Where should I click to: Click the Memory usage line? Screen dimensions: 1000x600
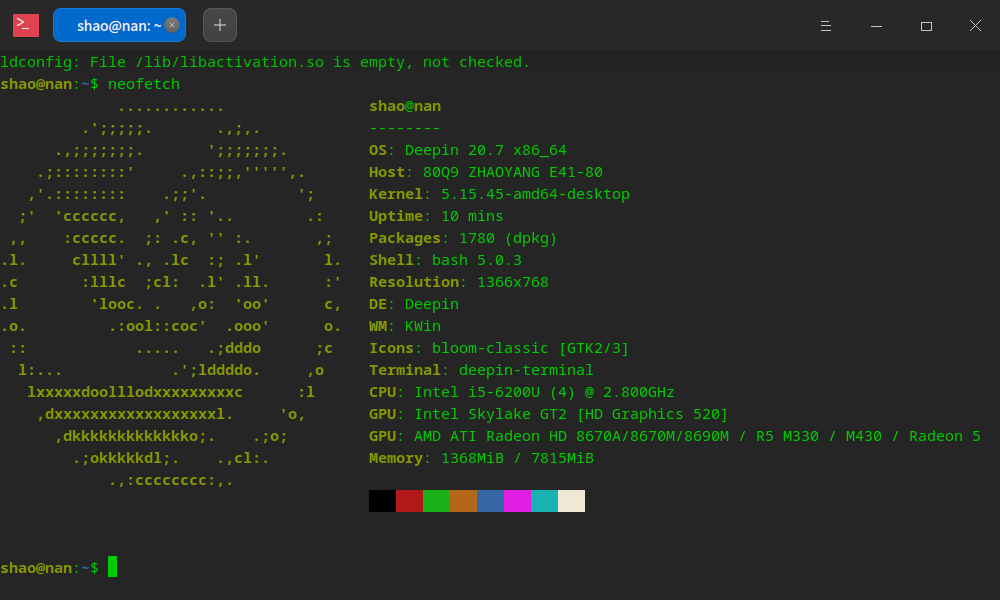[480, 458]
